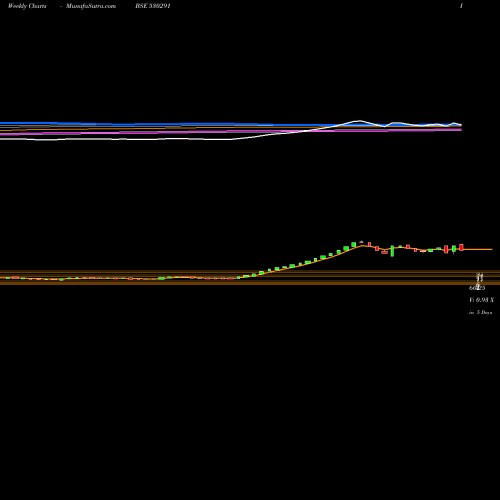Click the peak of the white indicator line
The height and width of the screenshot is (500, 500).
pos(359,121)
